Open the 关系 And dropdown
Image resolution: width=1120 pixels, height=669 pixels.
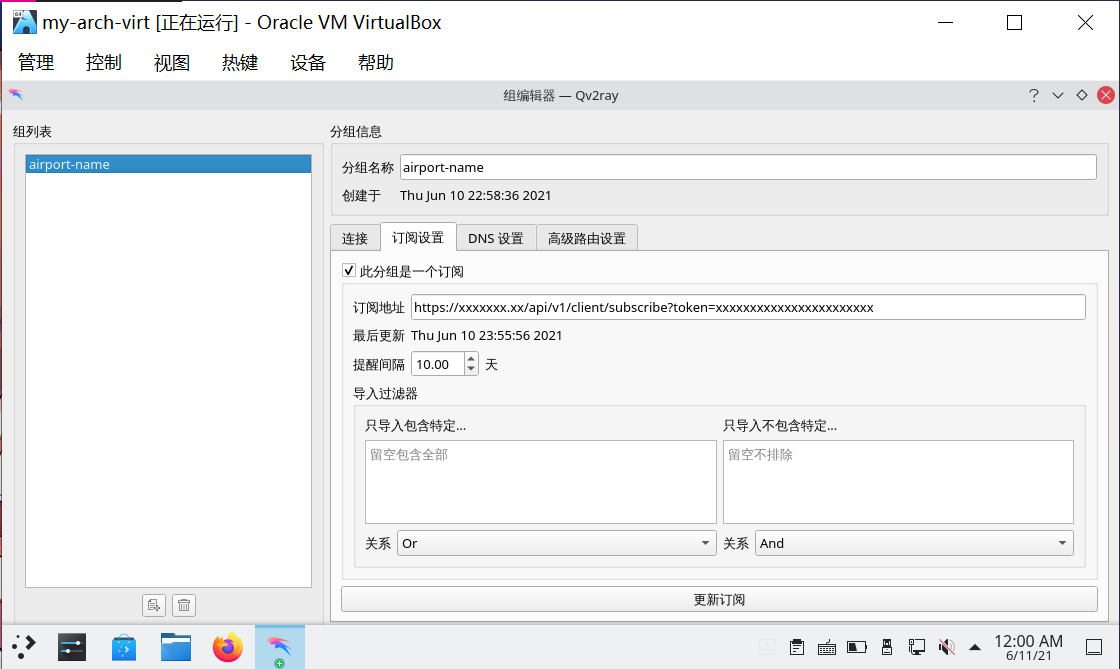1062,543
